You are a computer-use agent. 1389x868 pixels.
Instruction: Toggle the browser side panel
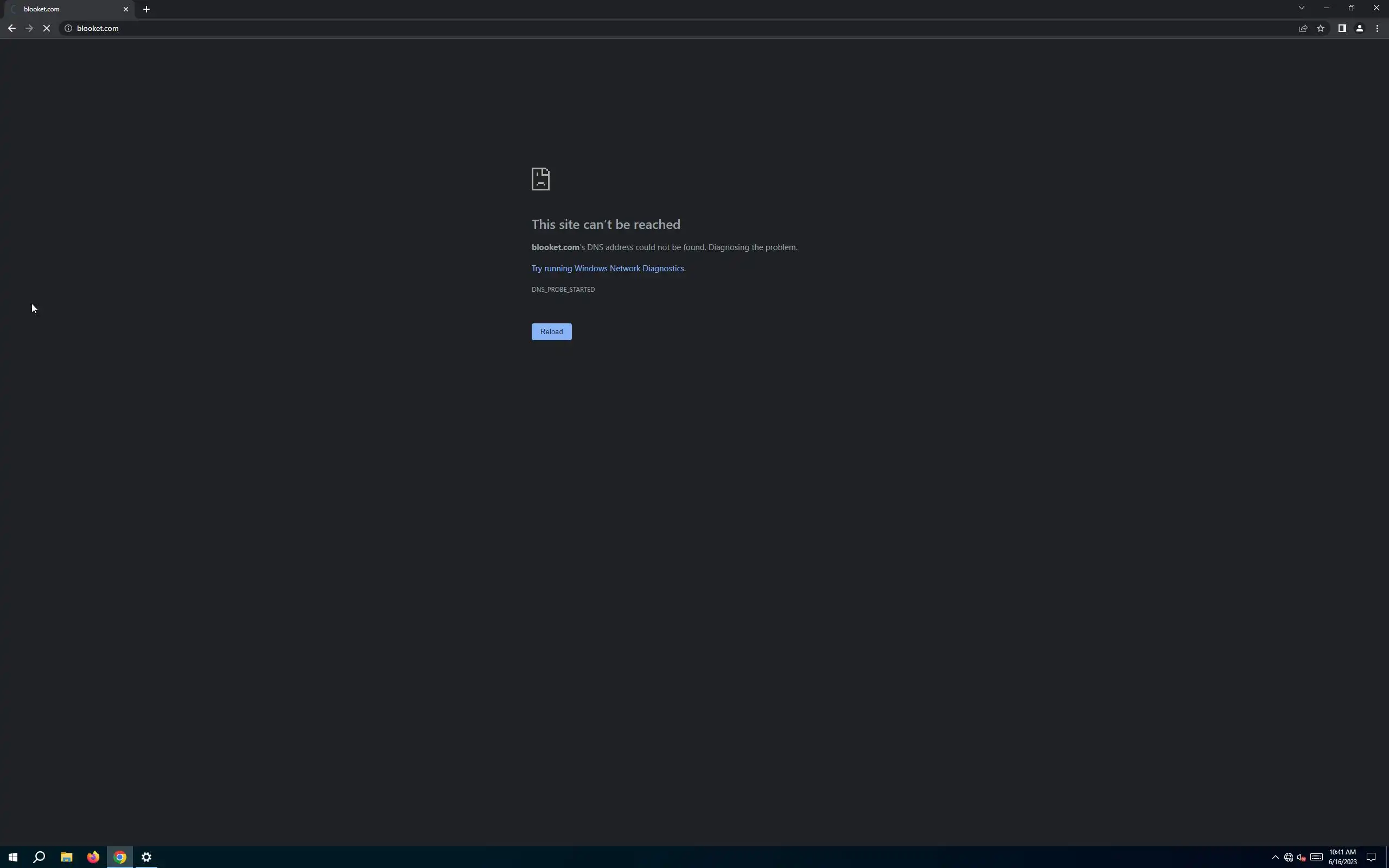tap(1342, 28)
